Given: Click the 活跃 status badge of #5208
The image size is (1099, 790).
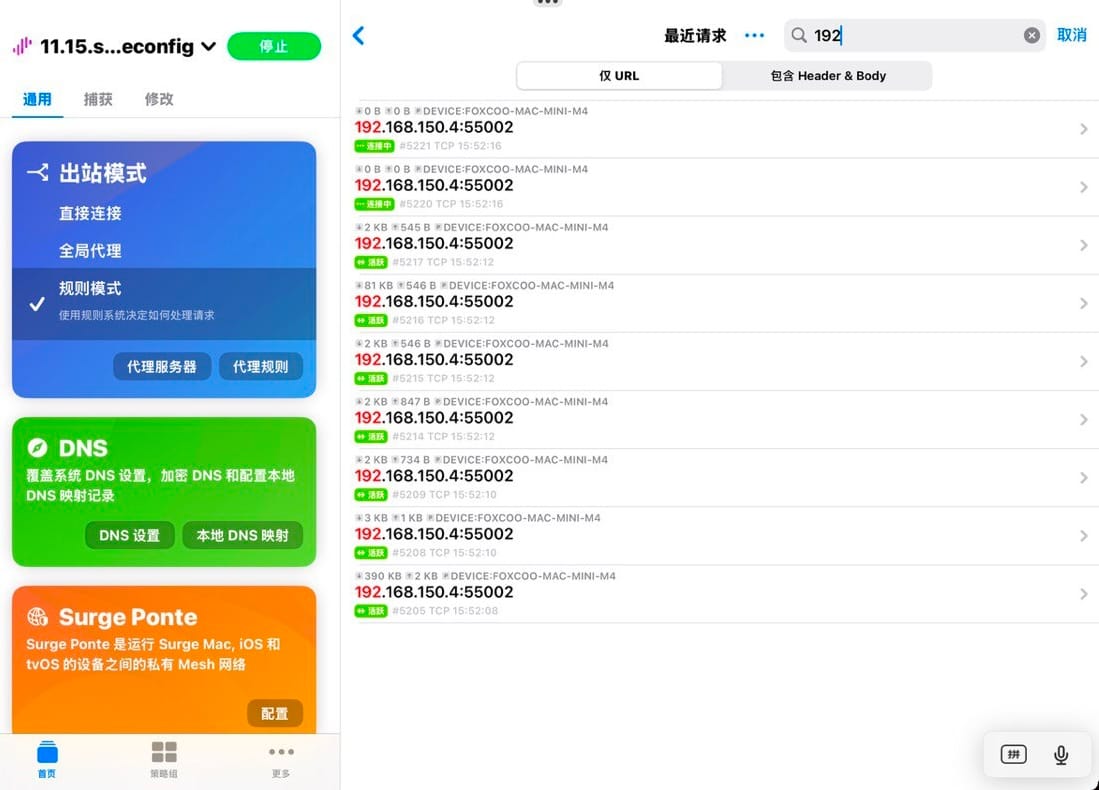Looking at the screenshot, I should tap(371, 553).
